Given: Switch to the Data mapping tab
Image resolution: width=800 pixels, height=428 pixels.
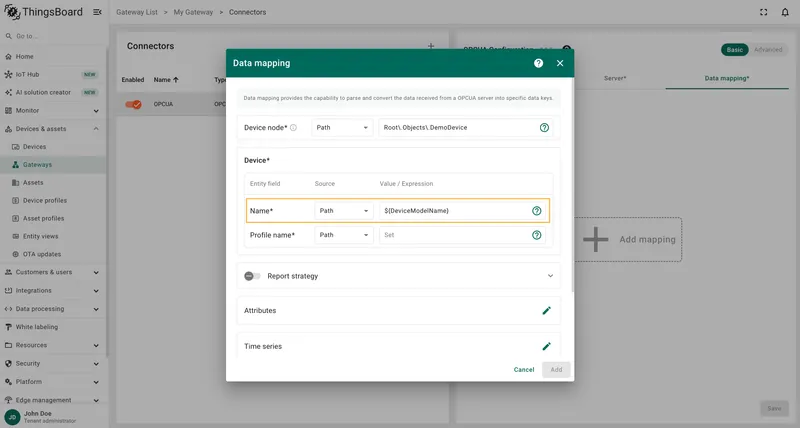Looking at the screenshot, I should (x=727, y=79).
